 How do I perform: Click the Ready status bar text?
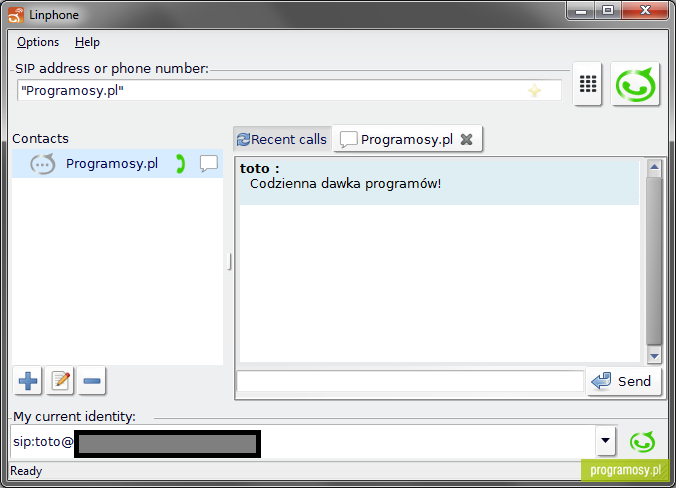coord(26,471)
